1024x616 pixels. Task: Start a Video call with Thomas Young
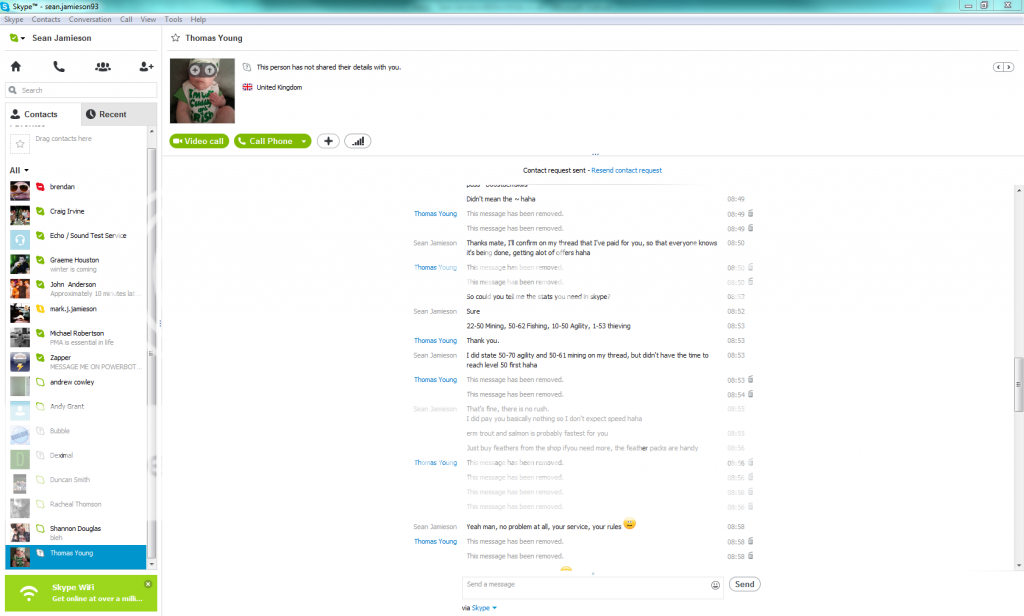pos(199,141)
